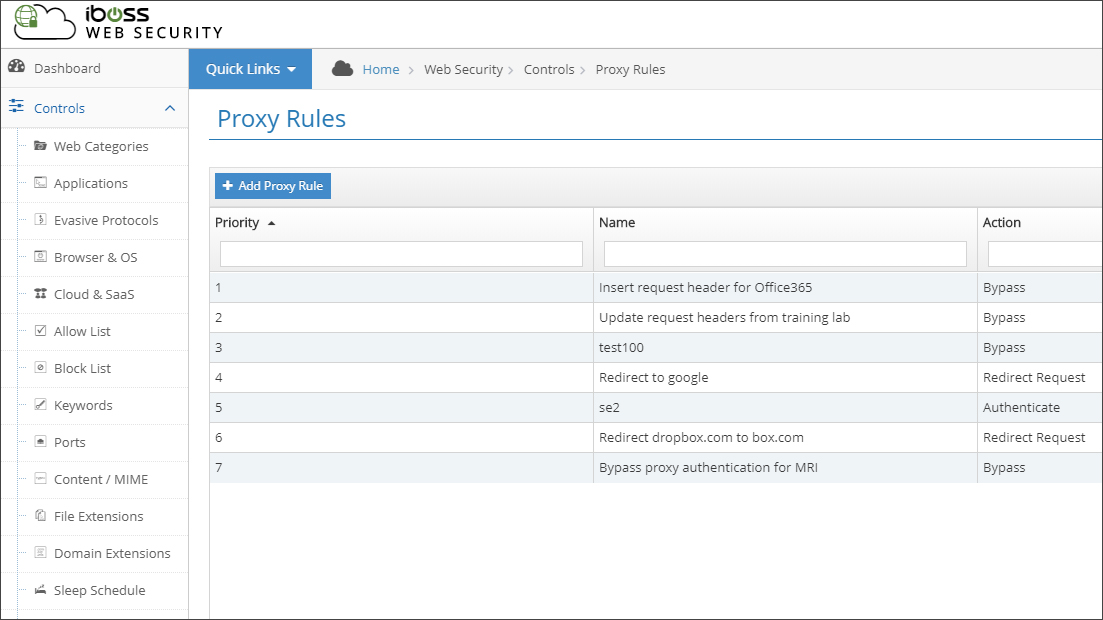Screen dimensions: 1103x620
Task: Click the Browser & OS sidebar icon
Action: pyautogui.click(x=41, y=256)
